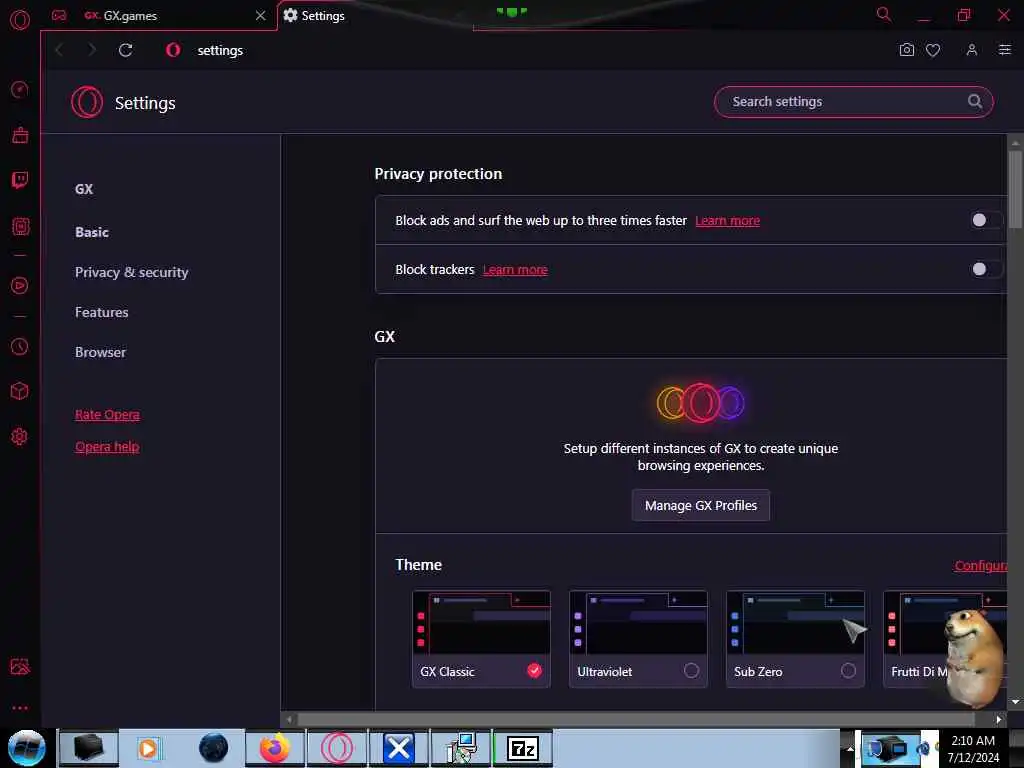Open 7-Zip from the taskbar
The width and height of the screenshot is (1024, 768).
pyautogui.click(x=523, y=748)
